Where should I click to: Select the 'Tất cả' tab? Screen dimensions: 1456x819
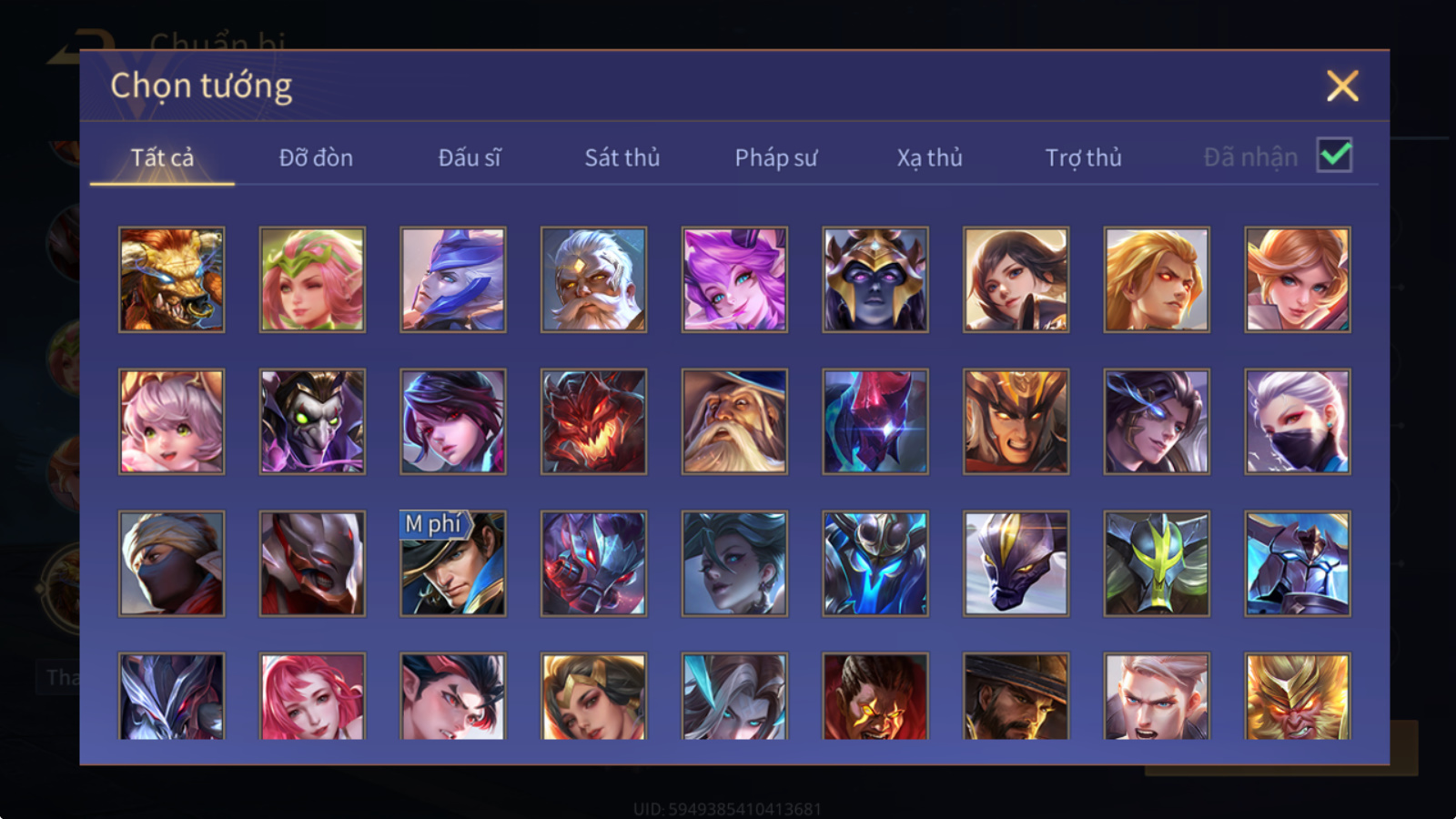pyautogui.click(x=162, y=157)
